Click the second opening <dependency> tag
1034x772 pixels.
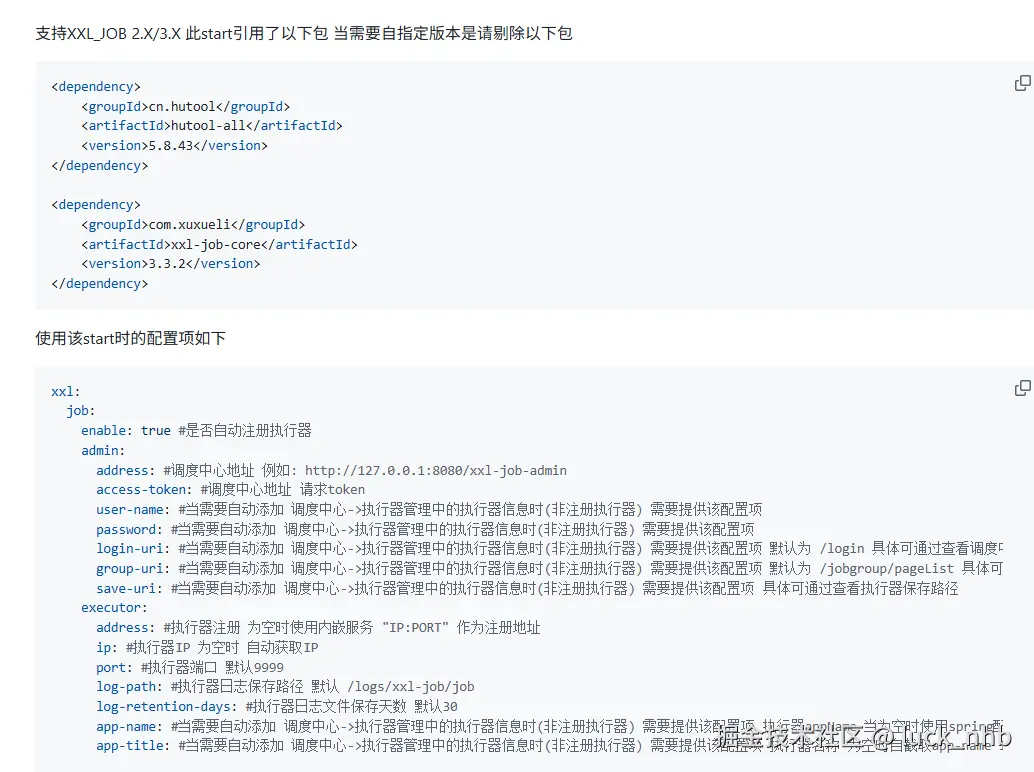(x=96, y=204)
